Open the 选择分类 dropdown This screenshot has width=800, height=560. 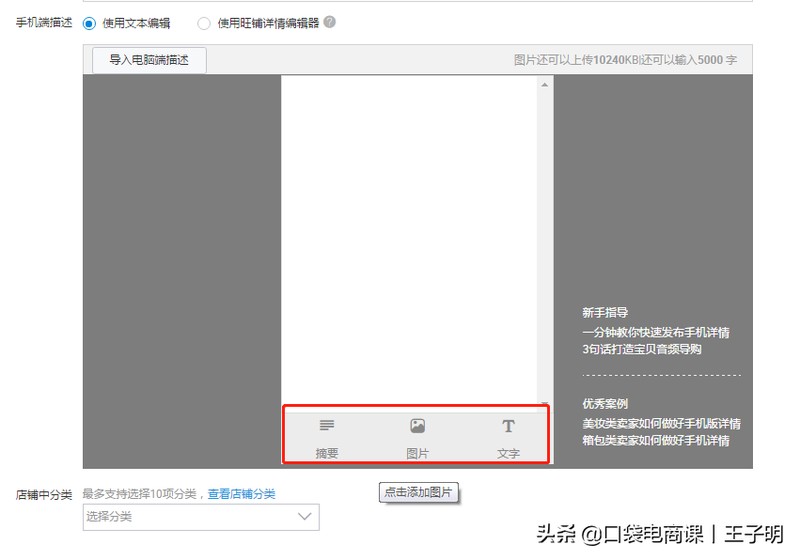coord(201,517)
